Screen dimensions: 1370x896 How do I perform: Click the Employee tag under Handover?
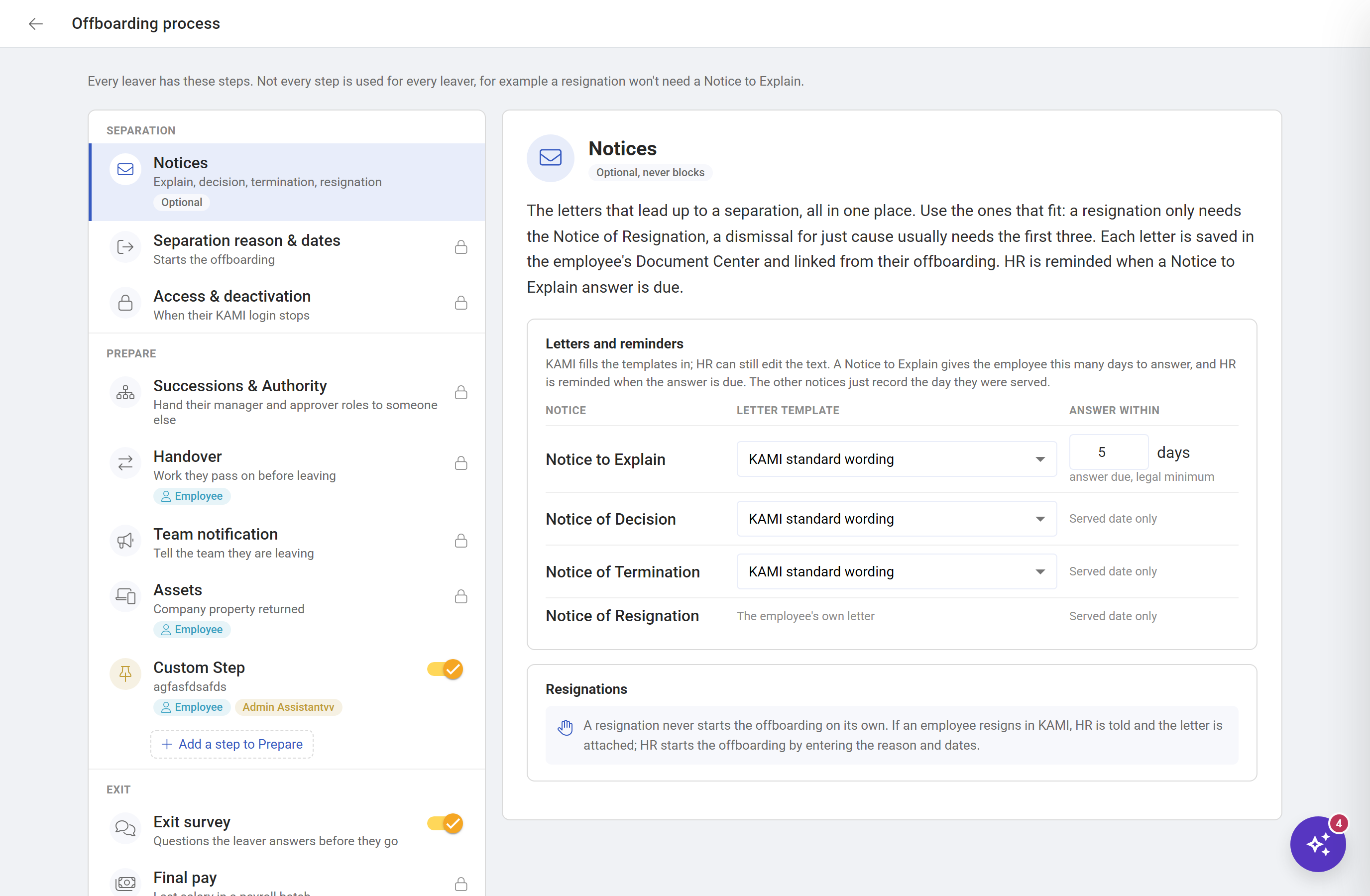[192, 496]
